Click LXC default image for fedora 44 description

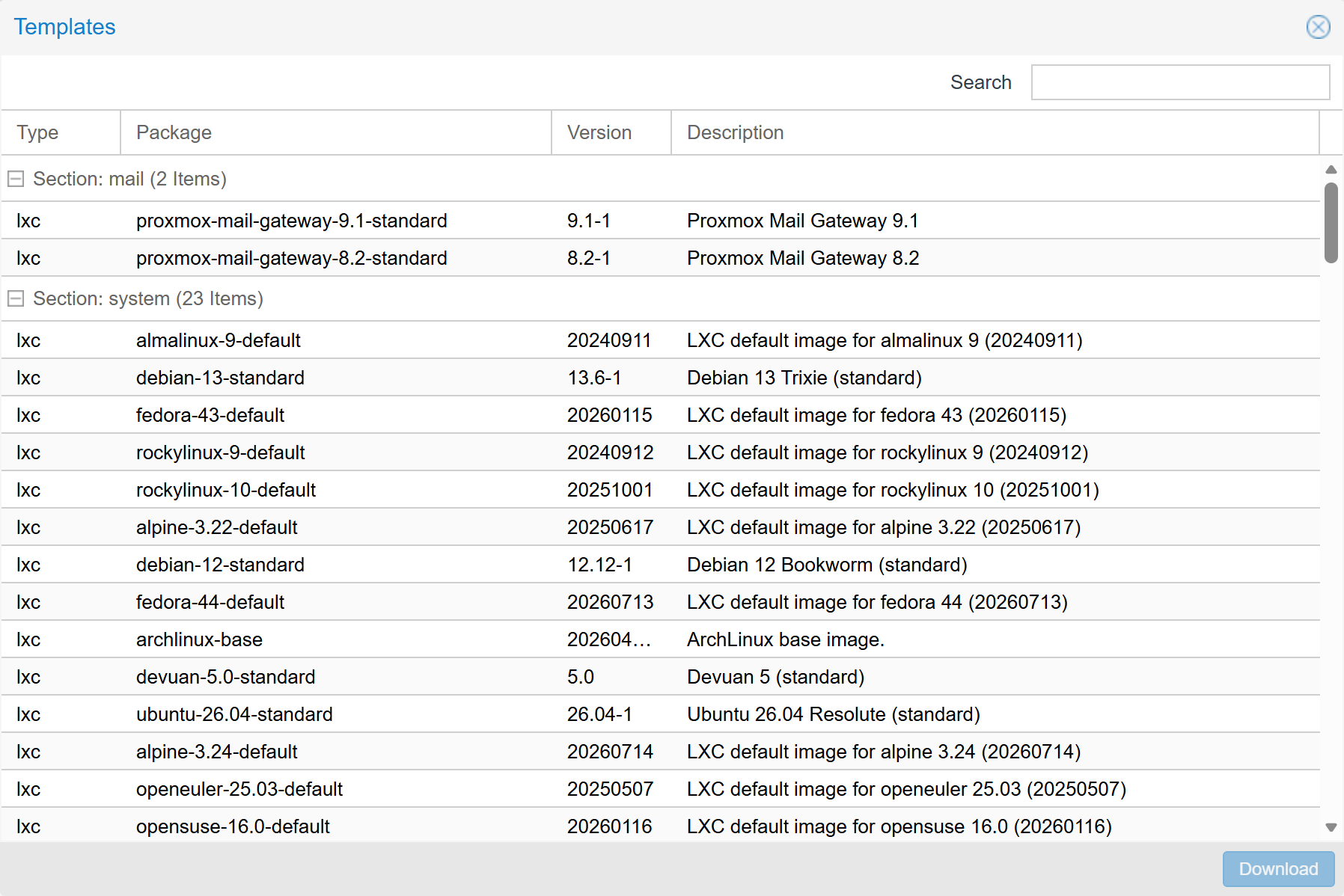(x=877, y=602)
